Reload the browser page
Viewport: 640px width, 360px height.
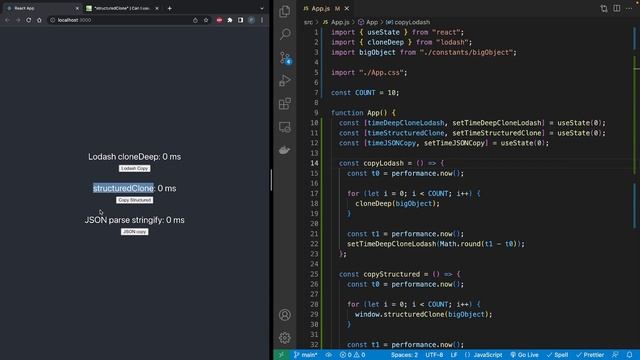29,20
